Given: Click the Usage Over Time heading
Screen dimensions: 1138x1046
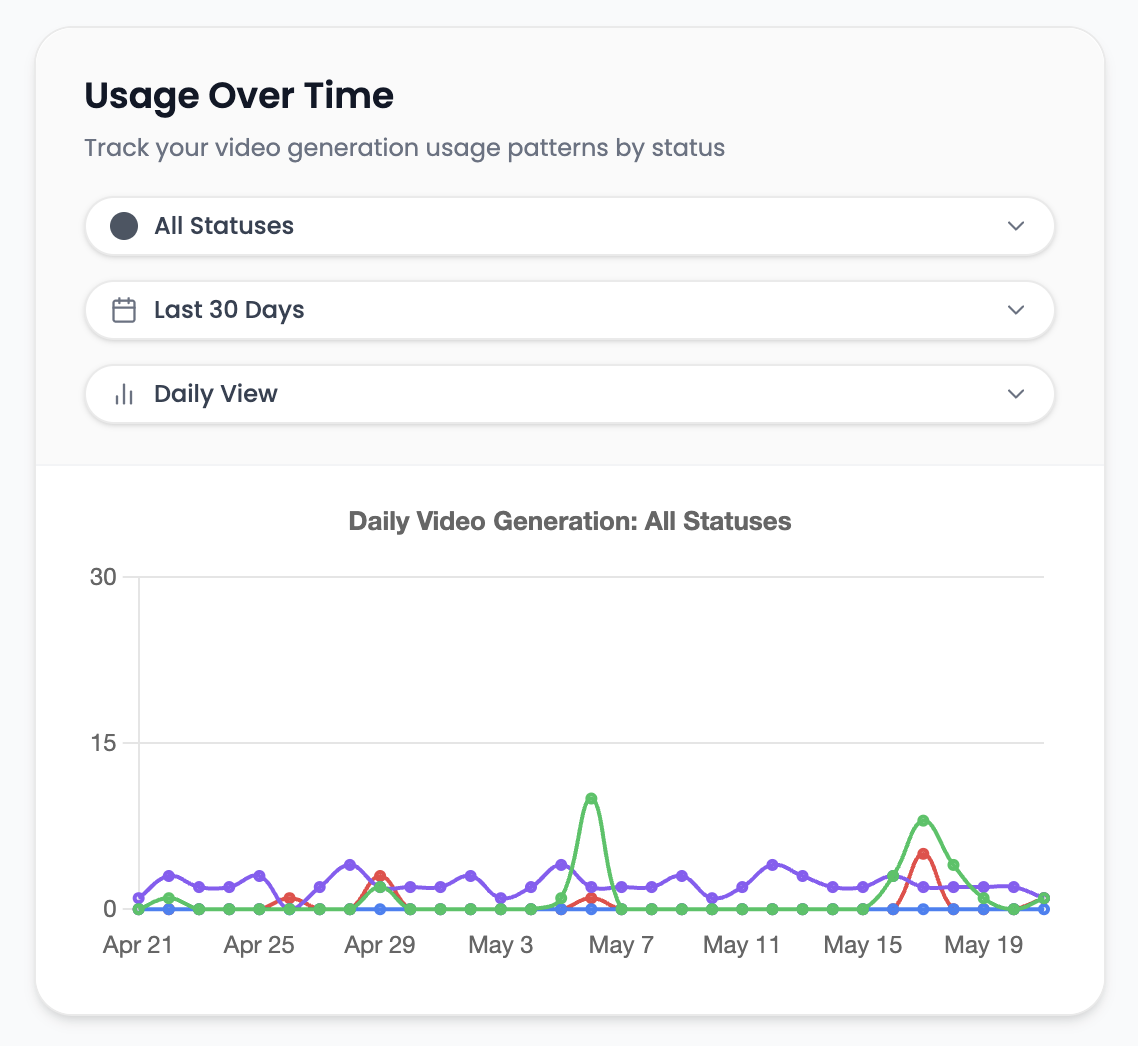Looking at the screenshot, I should click(x=239, y=96).
